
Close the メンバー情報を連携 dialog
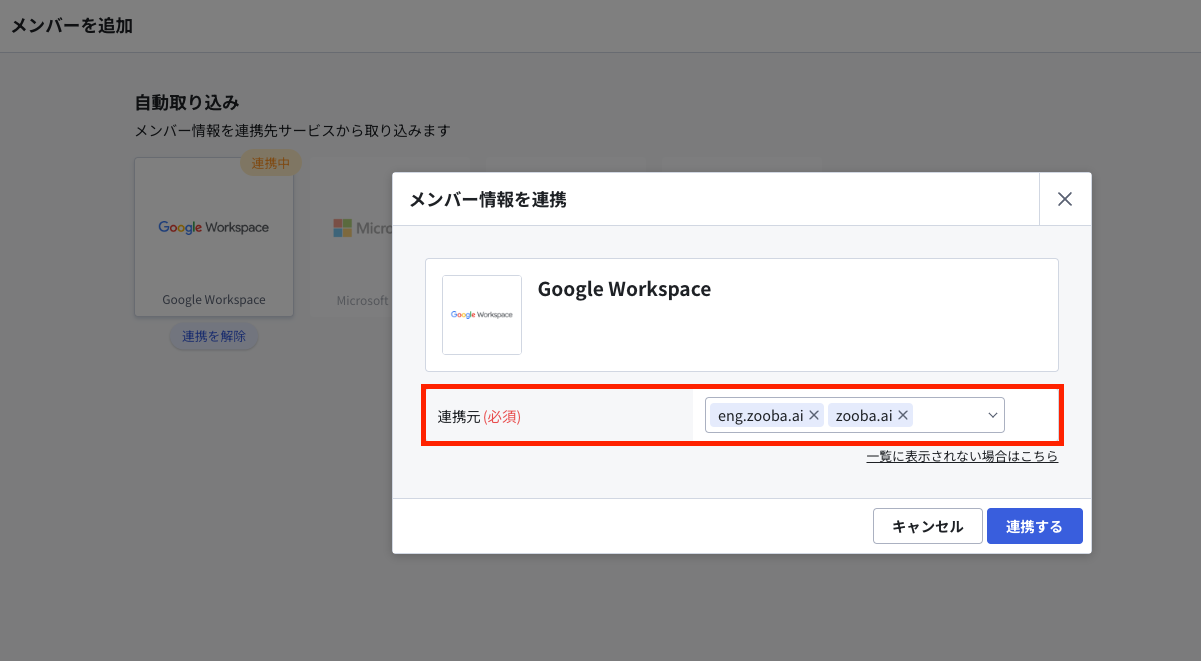click(x=1065, y=199)
